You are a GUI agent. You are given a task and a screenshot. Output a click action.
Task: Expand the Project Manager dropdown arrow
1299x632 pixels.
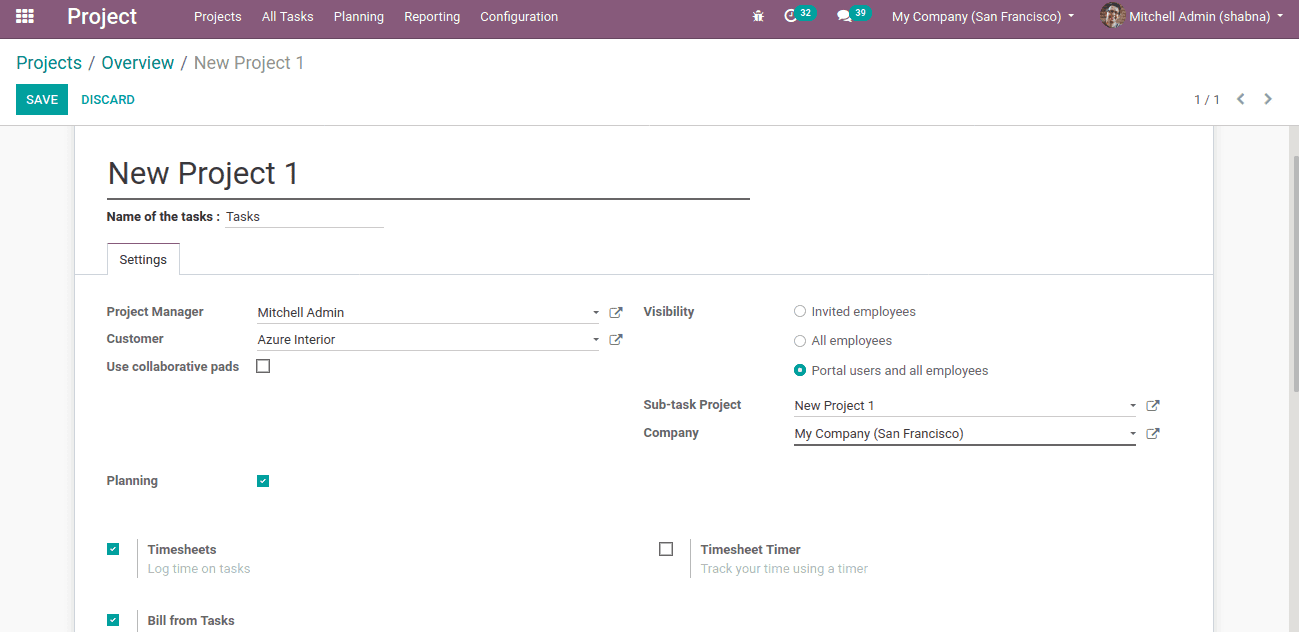pos(596,313)
